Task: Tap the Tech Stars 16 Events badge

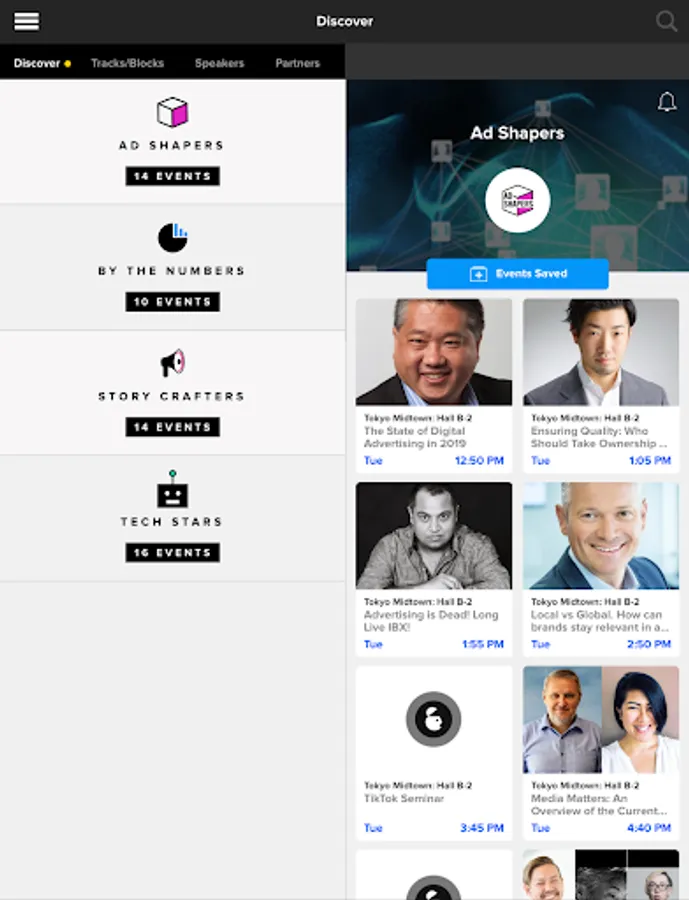Action: 172,553
